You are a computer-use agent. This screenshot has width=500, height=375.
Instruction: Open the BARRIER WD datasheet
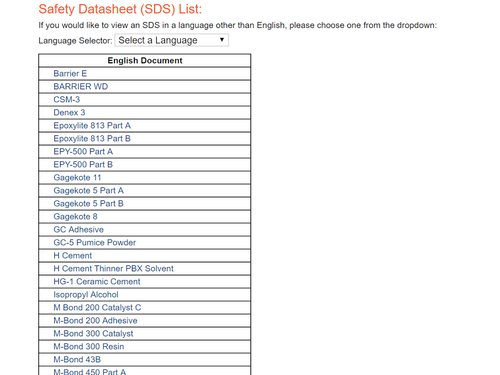(x=81, y=87)
